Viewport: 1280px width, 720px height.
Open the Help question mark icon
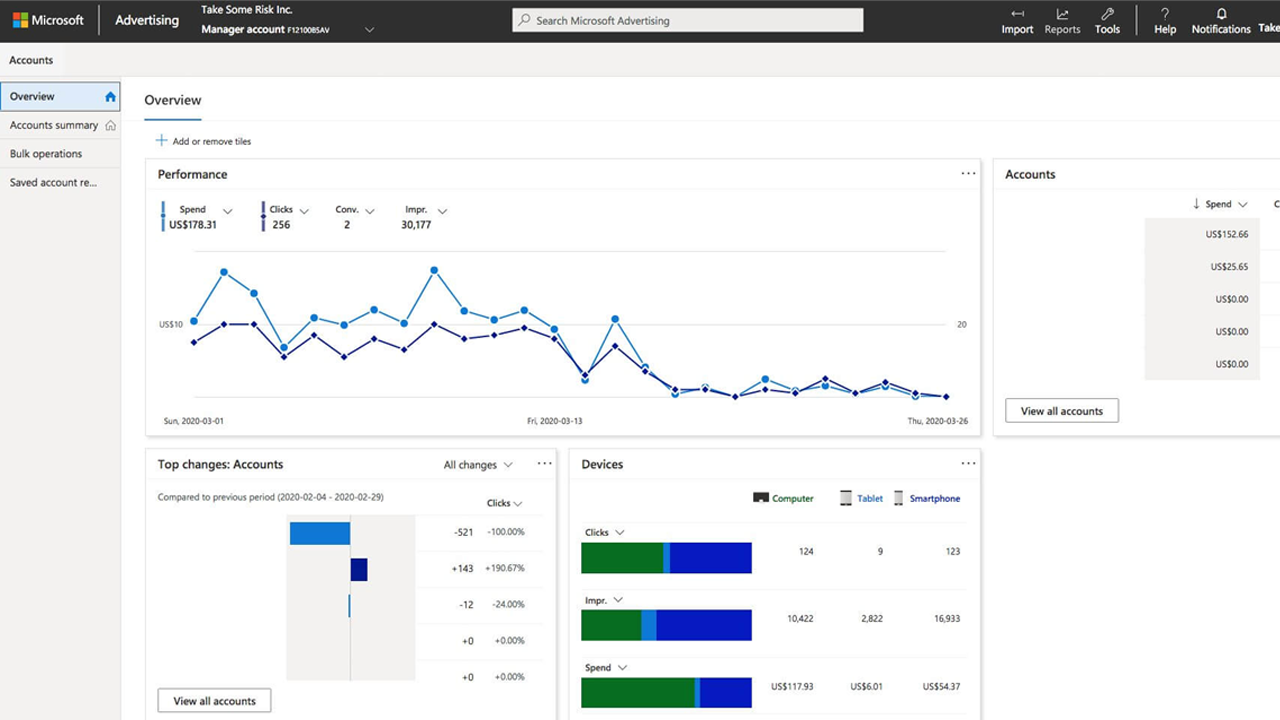point(1165,14)
